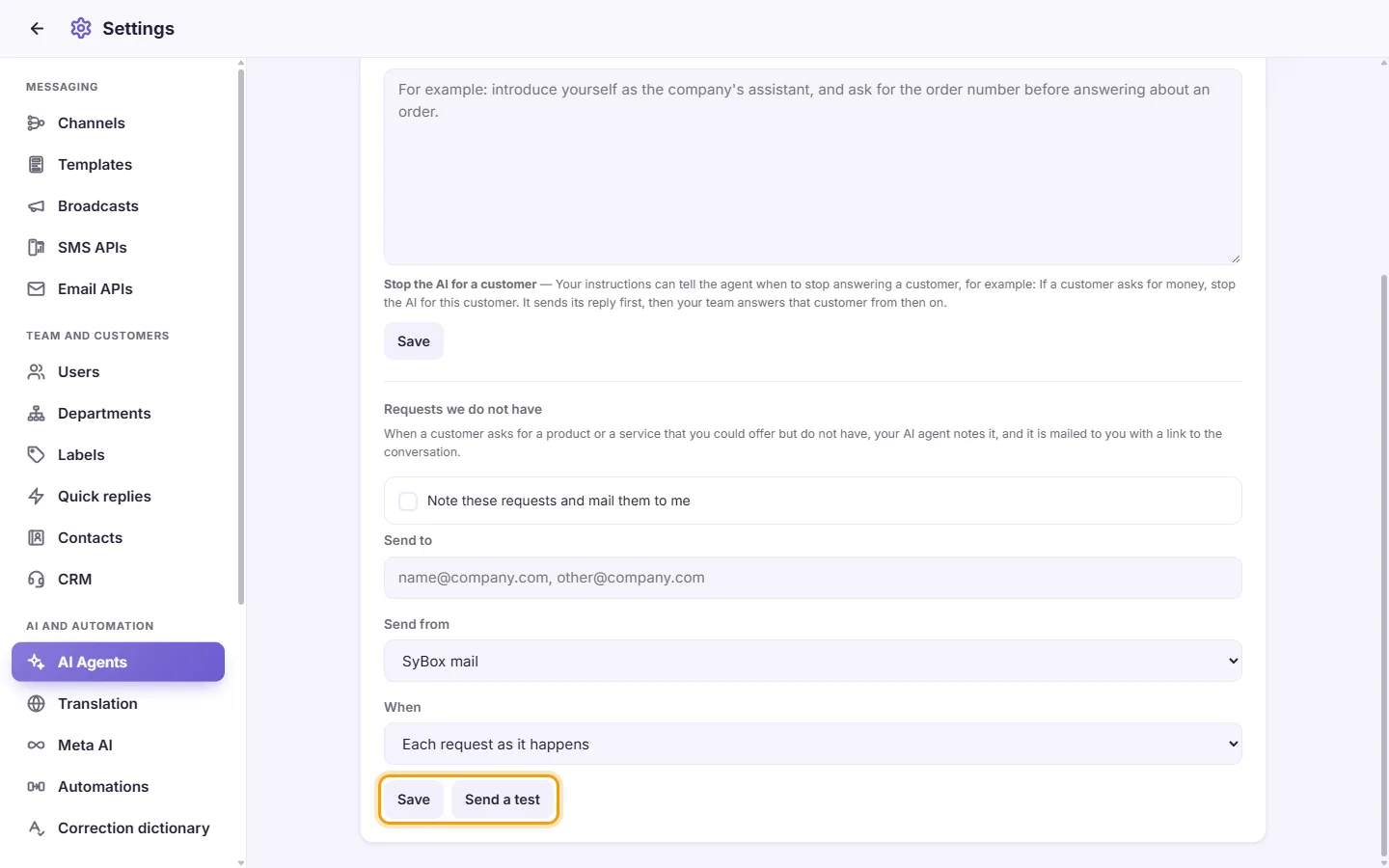This screenshot has width=1389, height=868.
Task: Click the Translation globe icon
Action: pyautogui.click(x=37, y=704)
